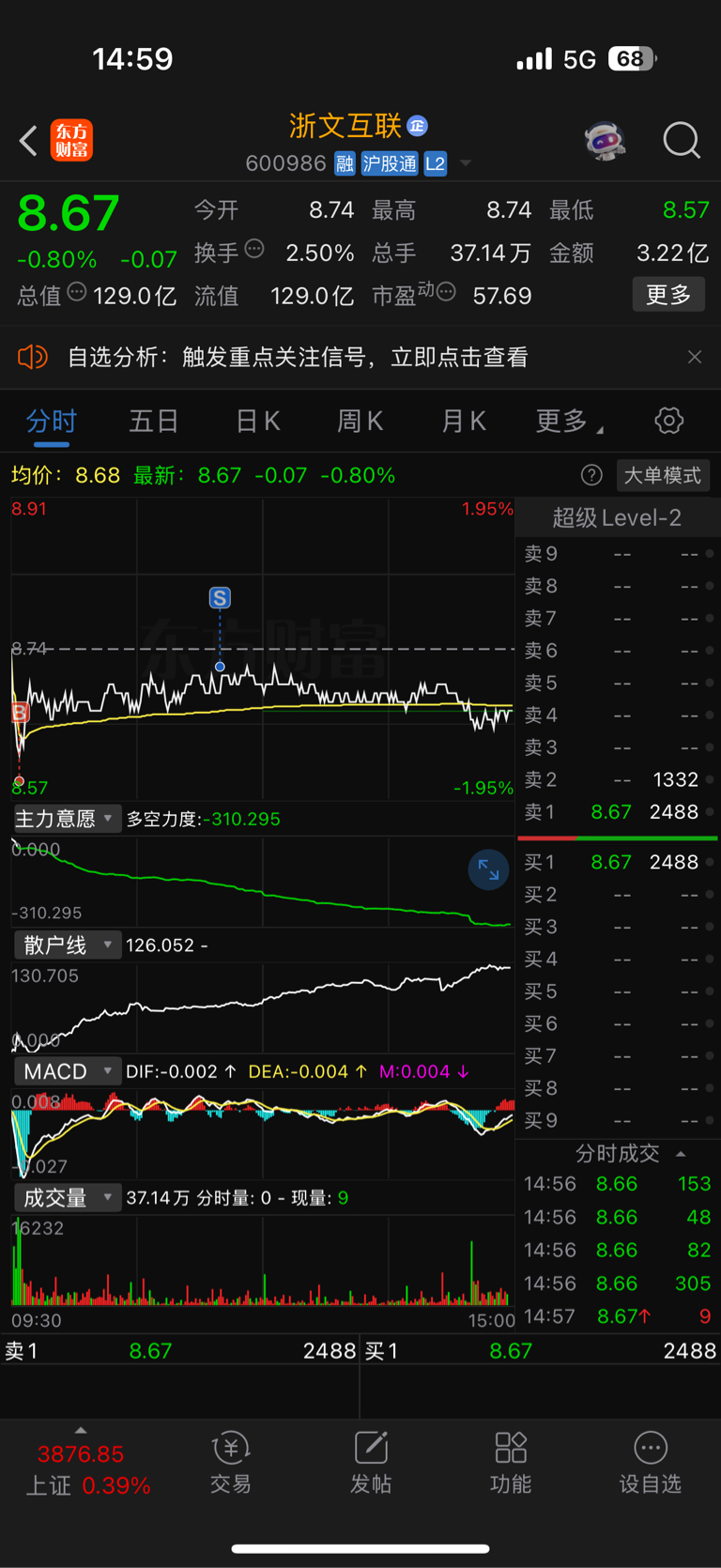Tap the bottom 买1 8.67 quote bar
Screen dimensions: 721x1568
pos(541,1351)
